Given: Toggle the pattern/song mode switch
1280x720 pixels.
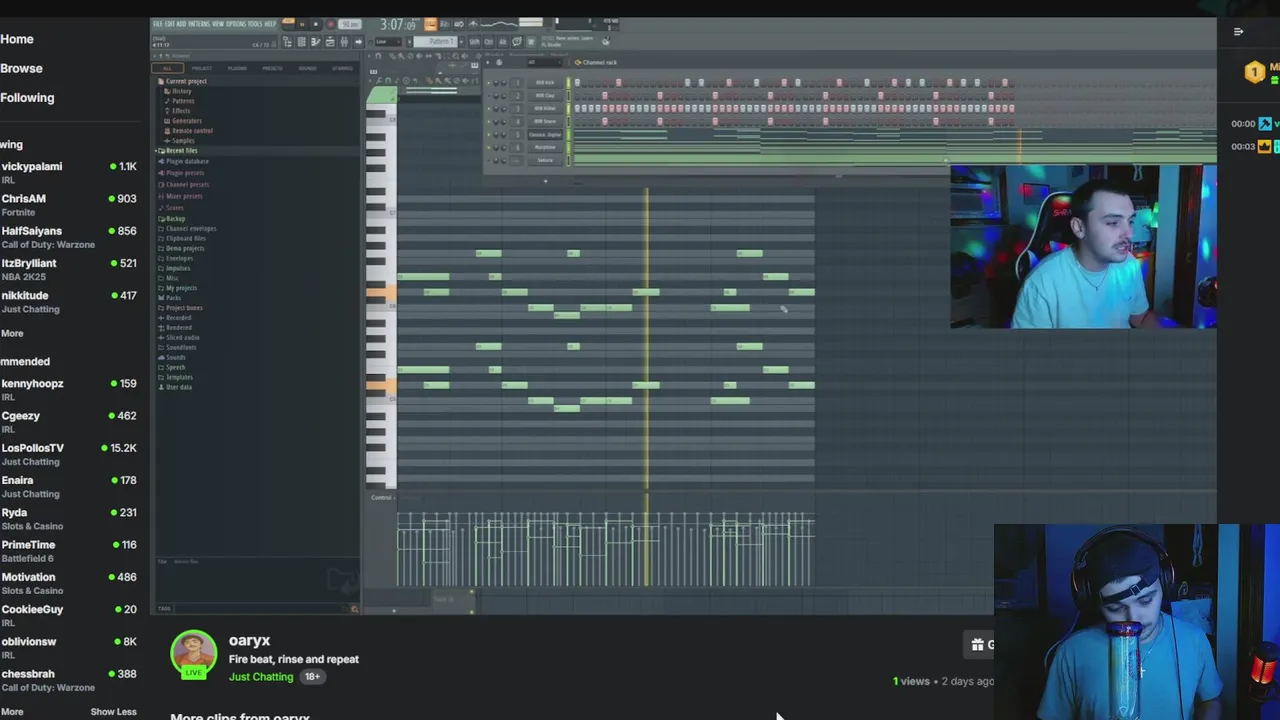Looking at the screenshot, I should pos(288,23).
